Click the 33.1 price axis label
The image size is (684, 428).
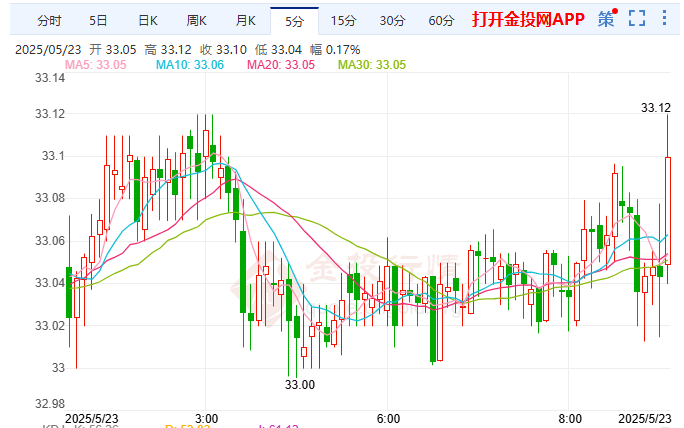point(53,156)
